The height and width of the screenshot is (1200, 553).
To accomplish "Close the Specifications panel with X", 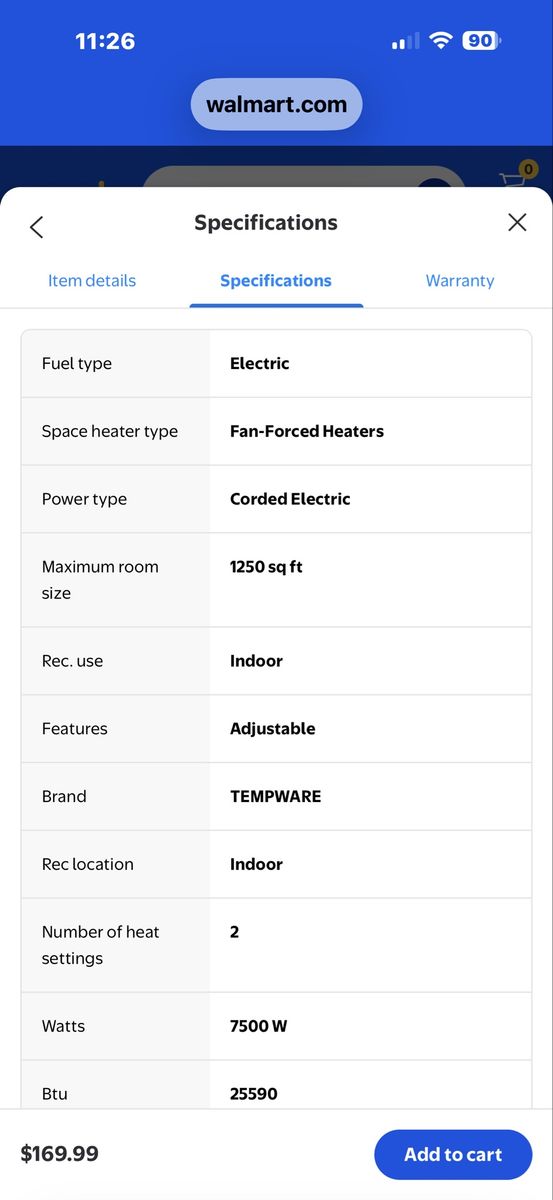I will click(517, 222).
